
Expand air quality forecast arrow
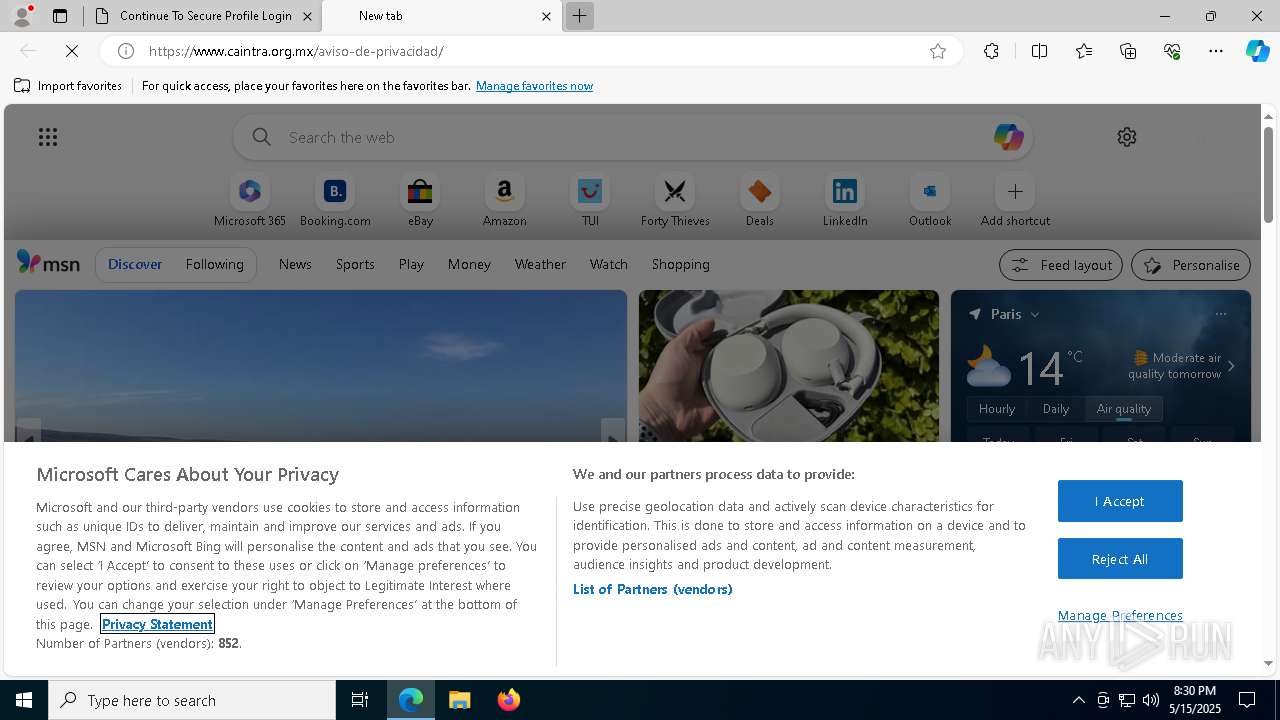coord(1231,366)
